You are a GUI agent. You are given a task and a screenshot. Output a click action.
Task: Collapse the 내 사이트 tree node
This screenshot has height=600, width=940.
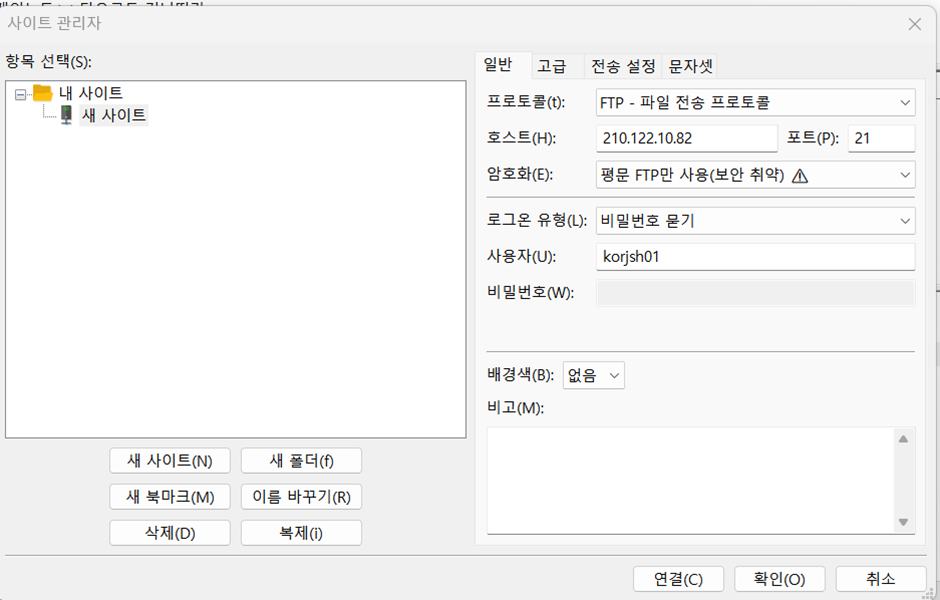coord(22,93)
